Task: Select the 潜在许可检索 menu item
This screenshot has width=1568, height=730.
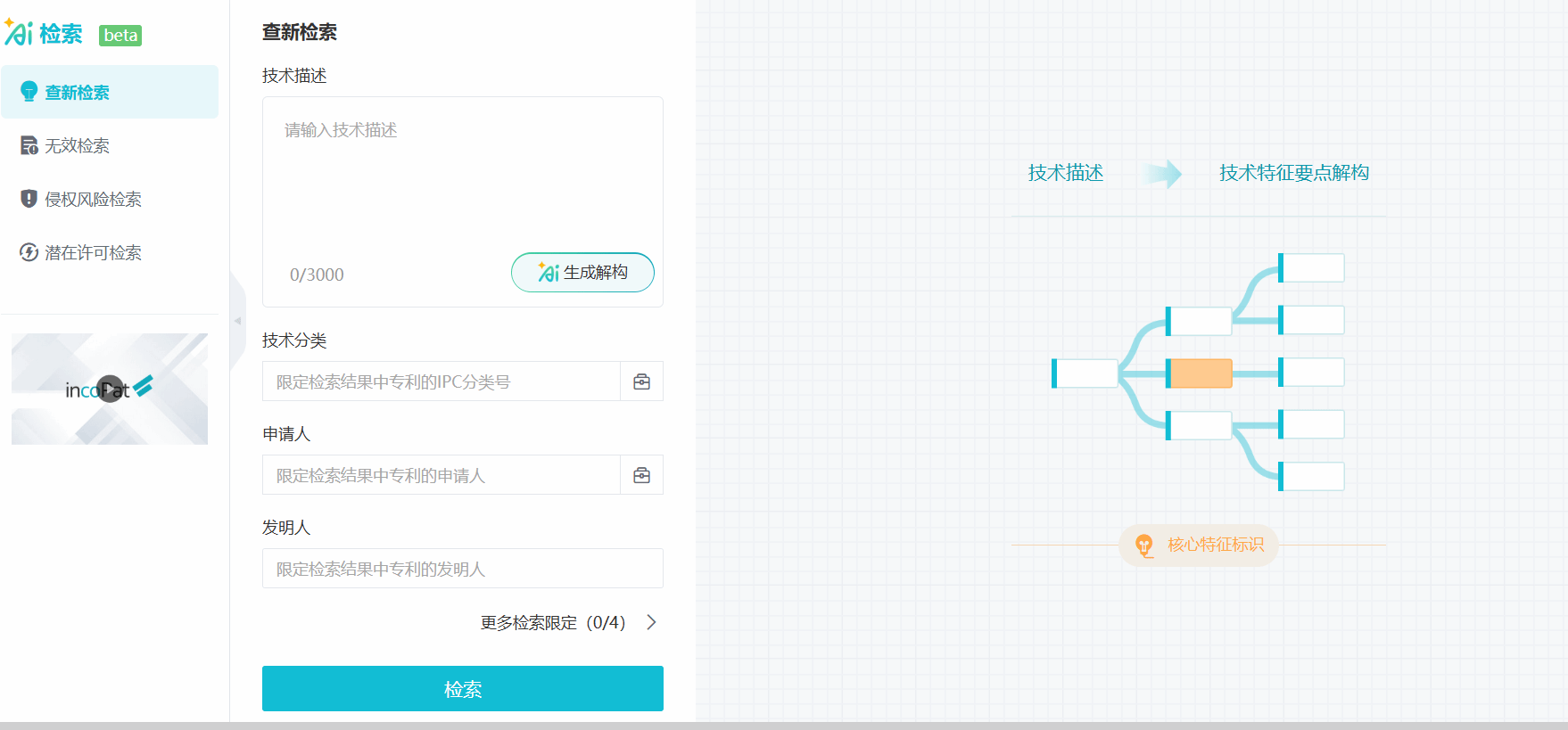Action: point(93,252)
